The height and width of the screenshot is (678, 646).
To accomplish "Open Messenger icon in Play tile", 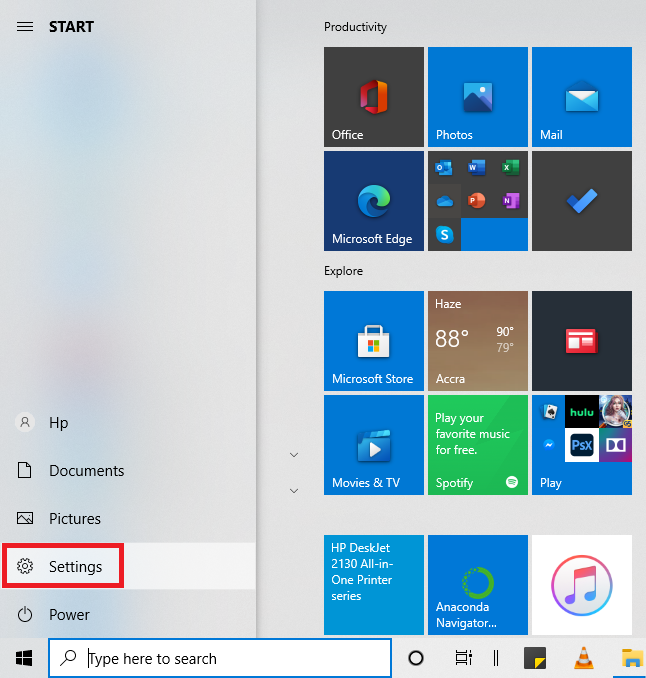I will click(549, 445).
